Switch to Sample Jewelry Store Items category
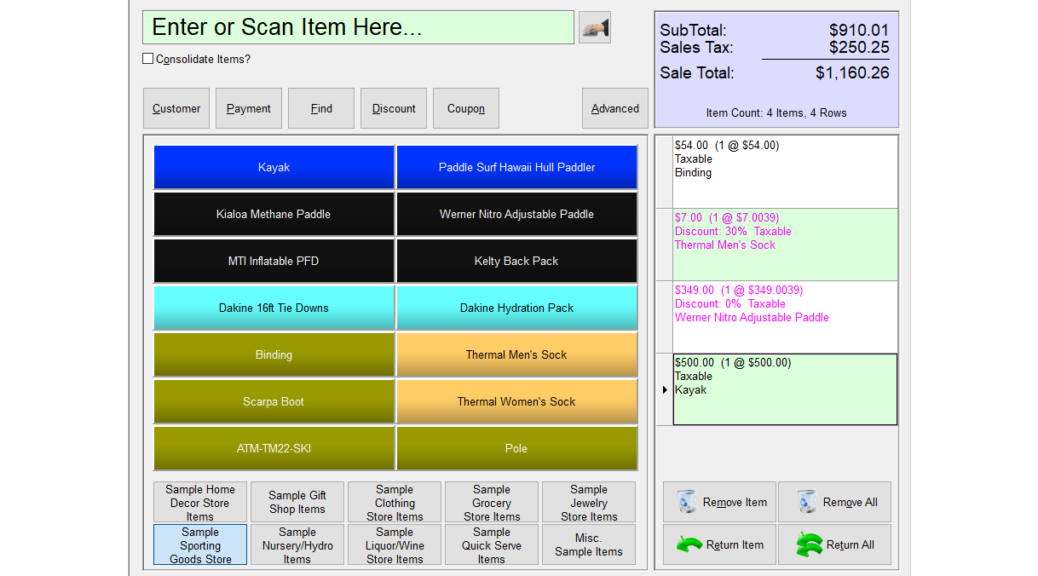Screen dimensions: 1038x576 point(588,503)
